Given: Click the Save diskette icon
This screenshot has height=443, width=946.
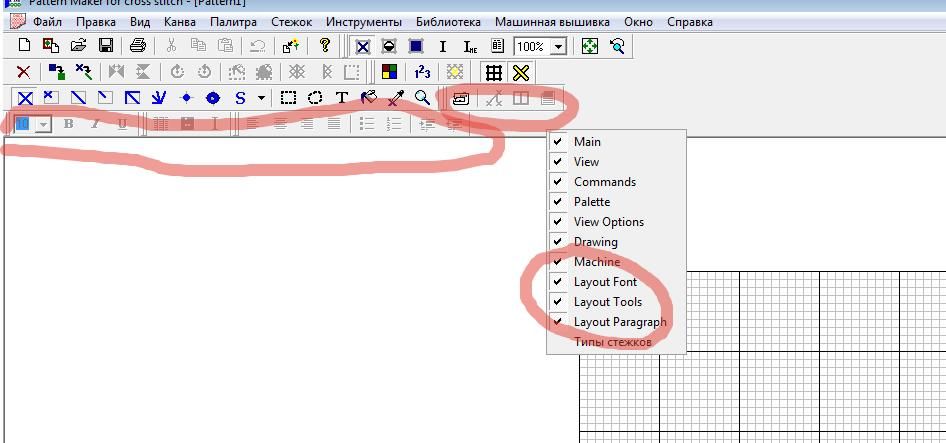Looking at the screenshot, I should pos(105,46).
